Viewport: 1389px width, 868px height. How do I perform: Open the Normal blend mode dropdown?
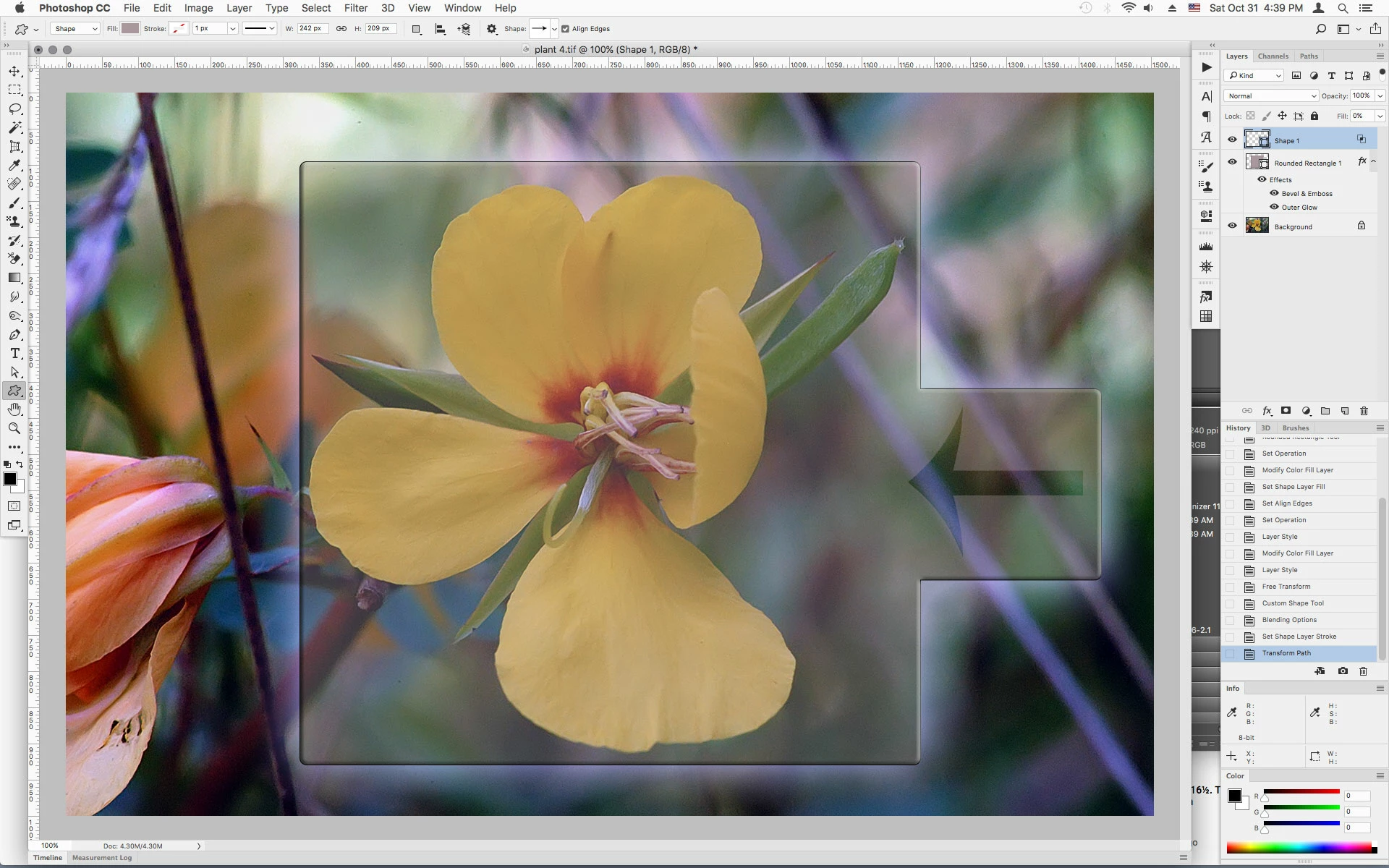(x=1271, y=95)
